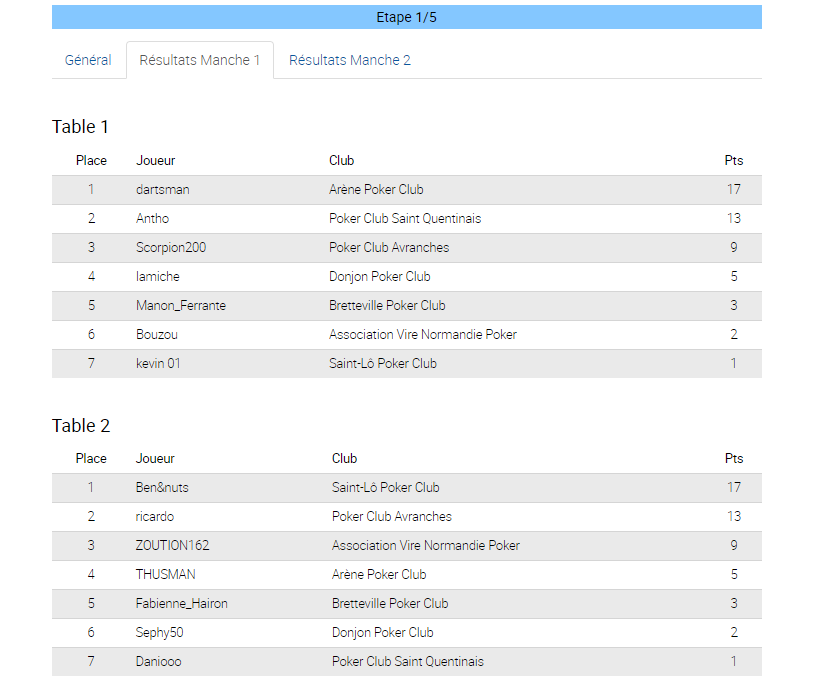The width and height of the screenshot is (818, 686).
Task: Select the dartsman row in Table 1
Action: [406, 189]
